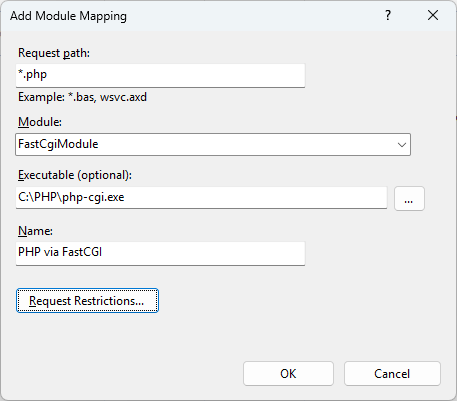
Task: Close the Add Module Mapping dialog
Action: [433, 15]
